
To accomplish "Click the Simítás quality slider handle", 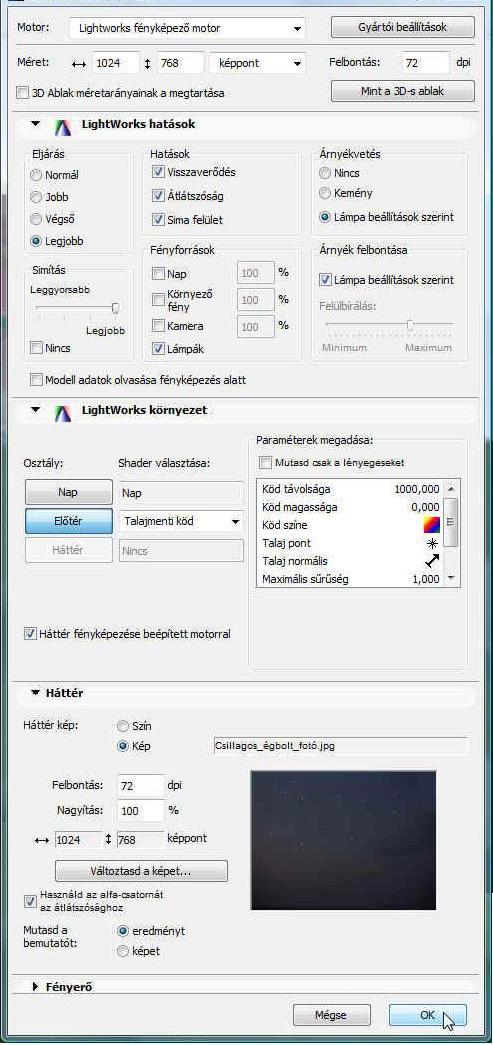I will (x=116, y=308).
